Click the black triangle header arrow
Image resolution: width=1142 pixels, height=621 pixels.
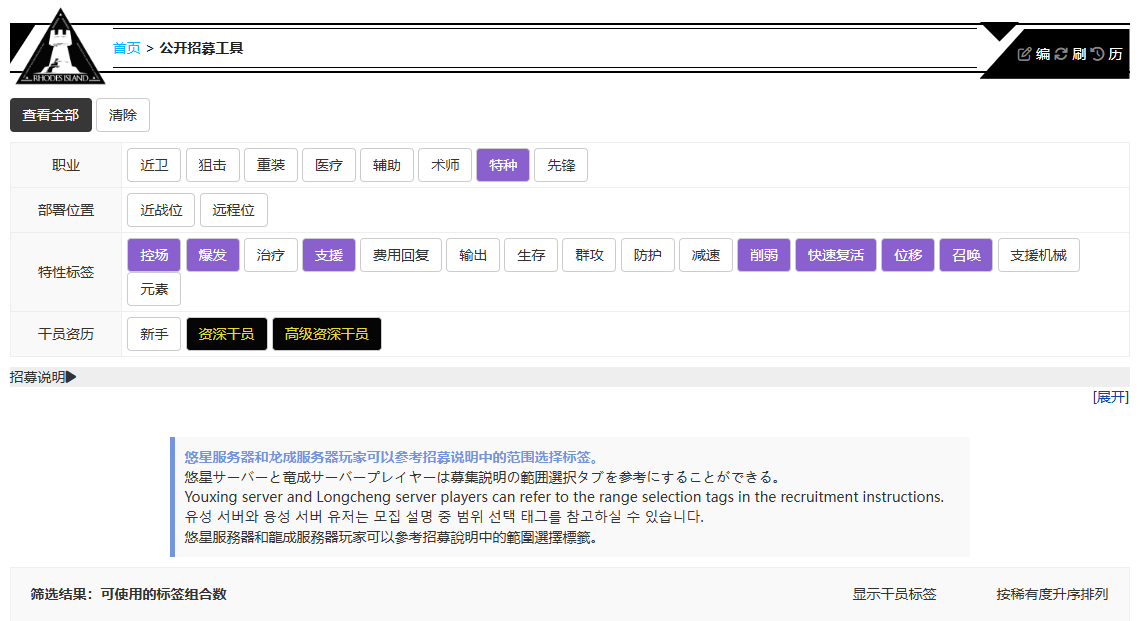pos(998,31)
